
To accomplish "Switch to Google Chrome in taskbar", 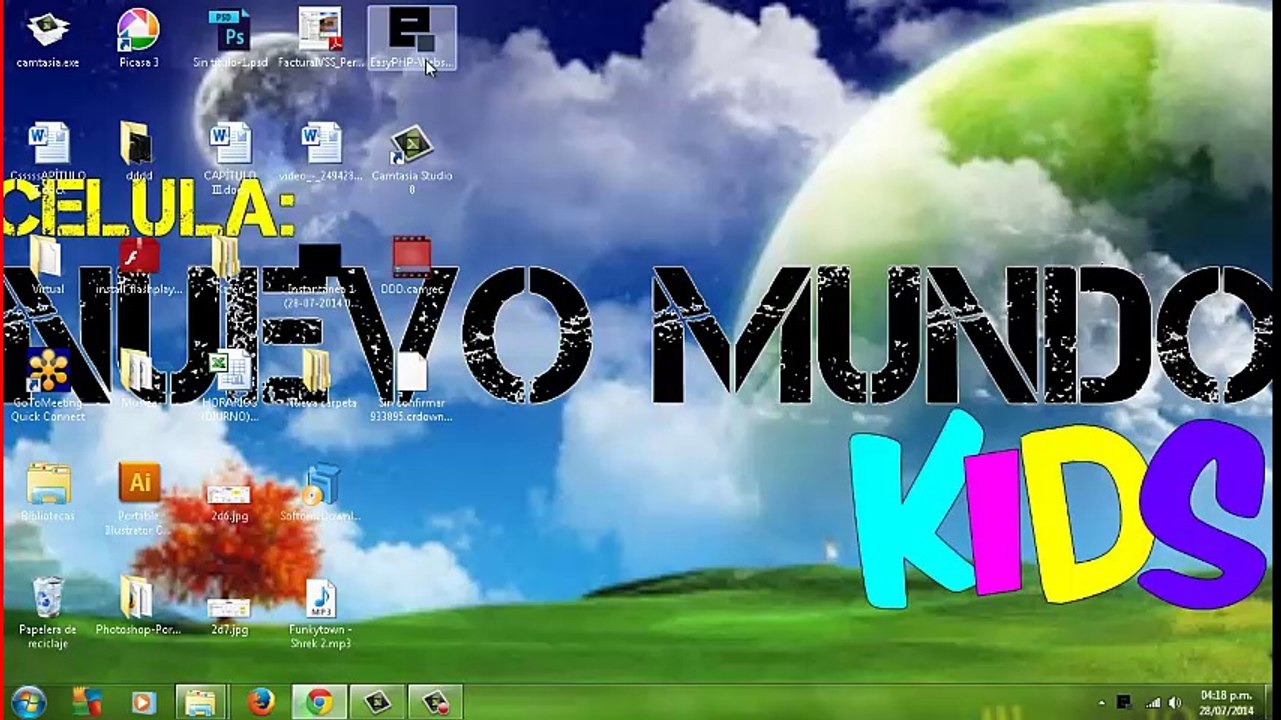I will pyautogui.click(x=319, y=702).
